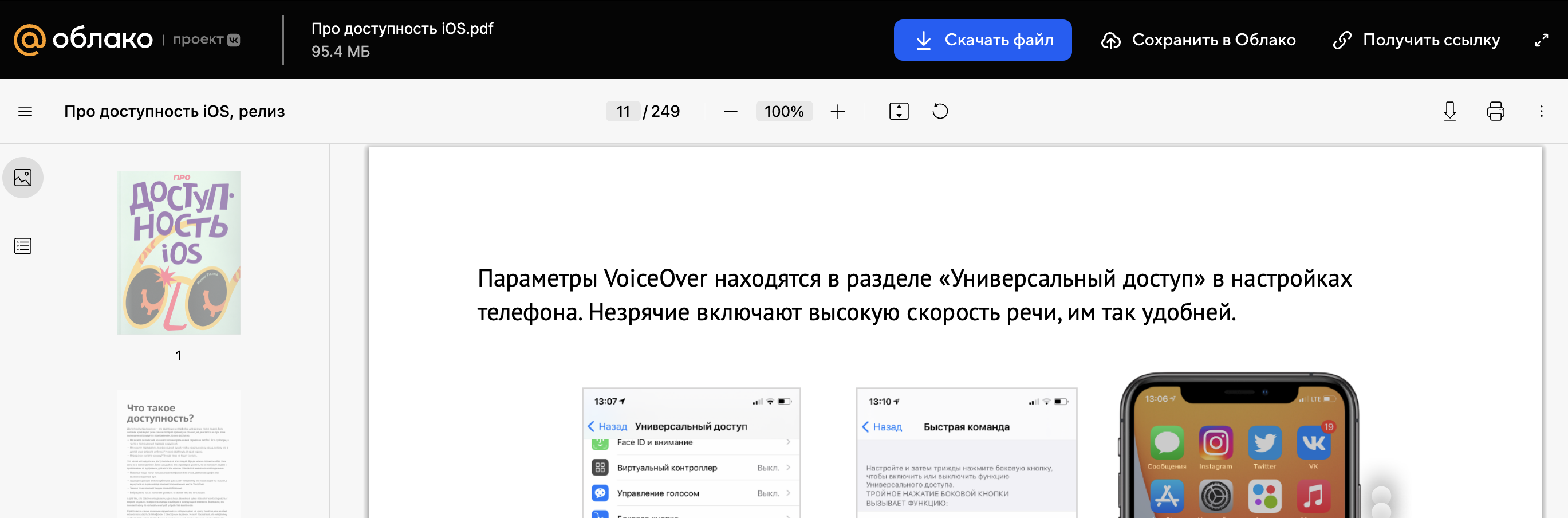Zoom out with the minus button
This screenshot has height=518, width=1568.
tap(730, 111)
